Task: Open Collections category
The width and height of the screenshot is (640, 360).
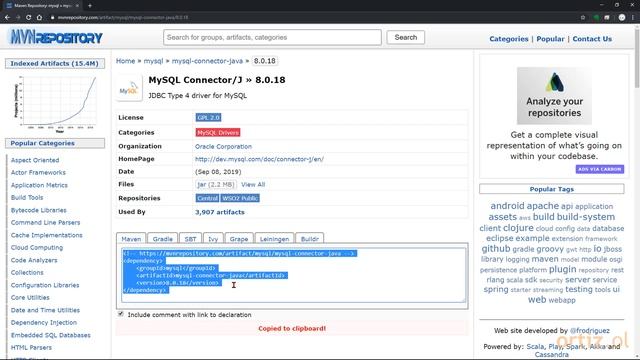Action: click(x=27, y=273)
